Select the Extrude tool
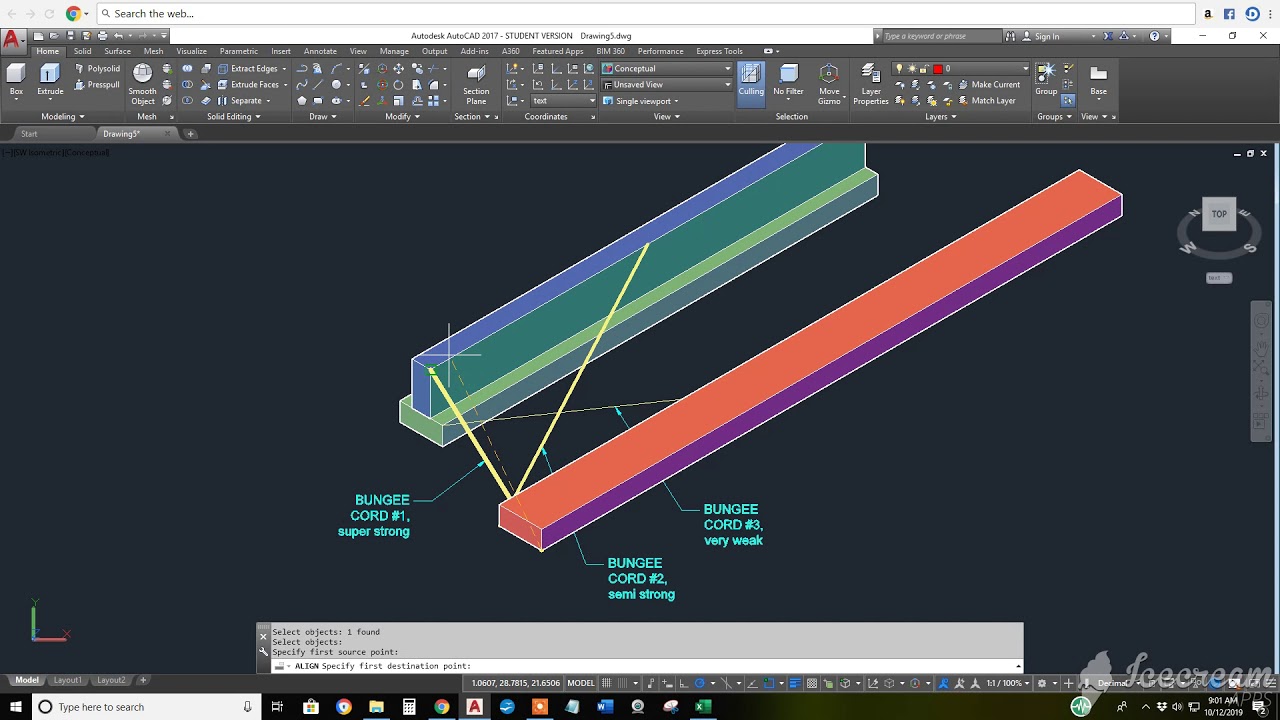Image resolution: width=1280 pixels, height=720 pixels. point(50,80)
